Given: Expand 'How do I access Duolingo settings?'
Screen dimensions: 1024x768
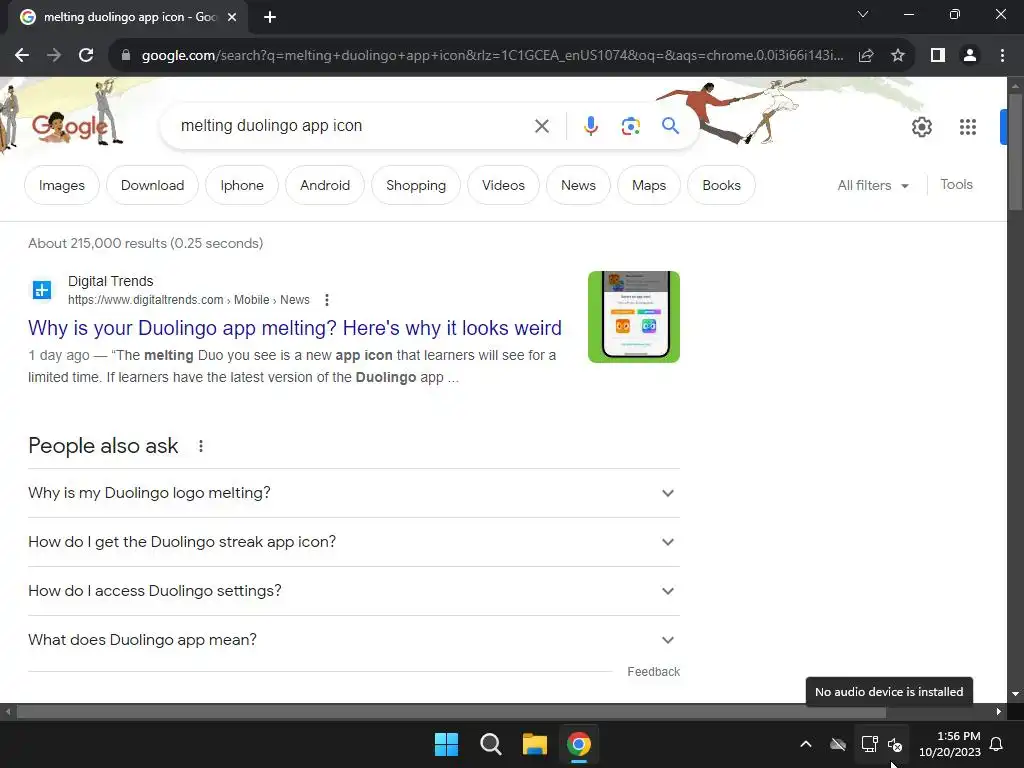Looking at the screenshot, I should pyautogui.click(x=354, y=591).
